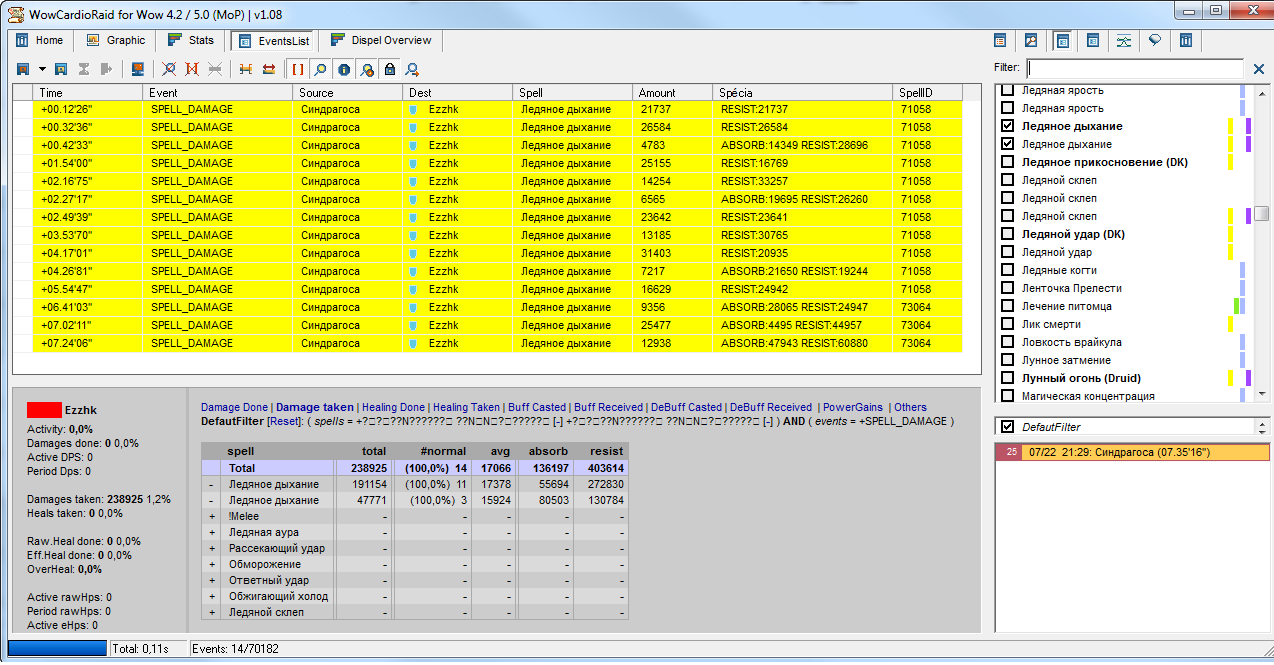Screen dimensions: 1274x665
Task: Click the red double-arrow swap toolbar icon
Action: (x=269, y=69)
